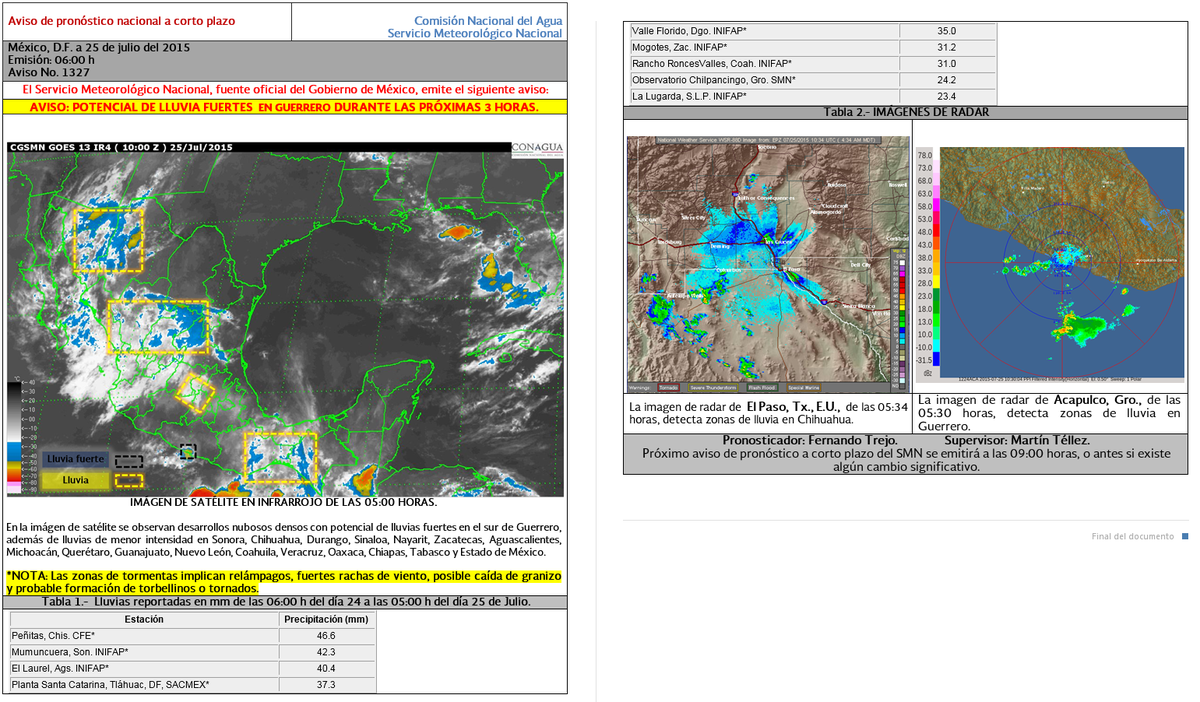
Task: Select the 24.2 precipitation value
Action: click(946, 80)
